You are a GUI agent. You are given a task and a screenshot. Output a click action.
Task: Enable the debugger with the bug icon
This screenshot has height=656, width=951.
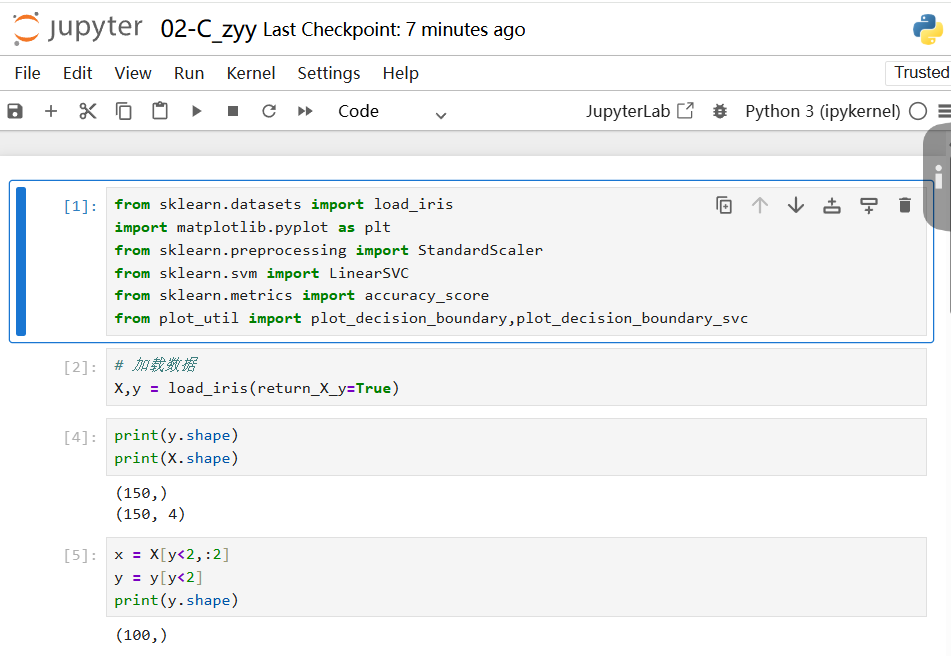tap(720, 111)
